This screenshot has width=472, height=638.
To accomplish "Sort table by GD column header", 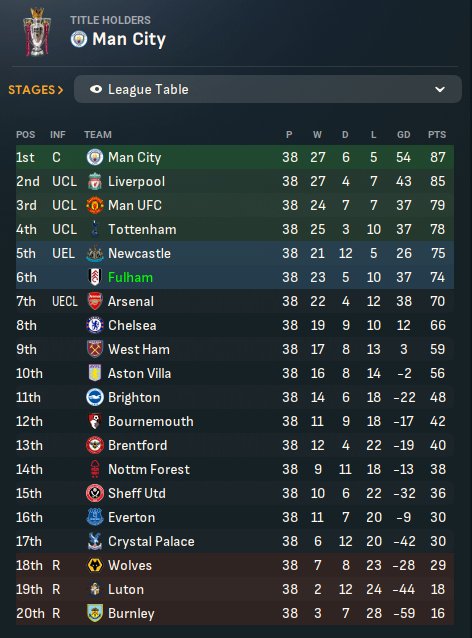I will (404, 135).
